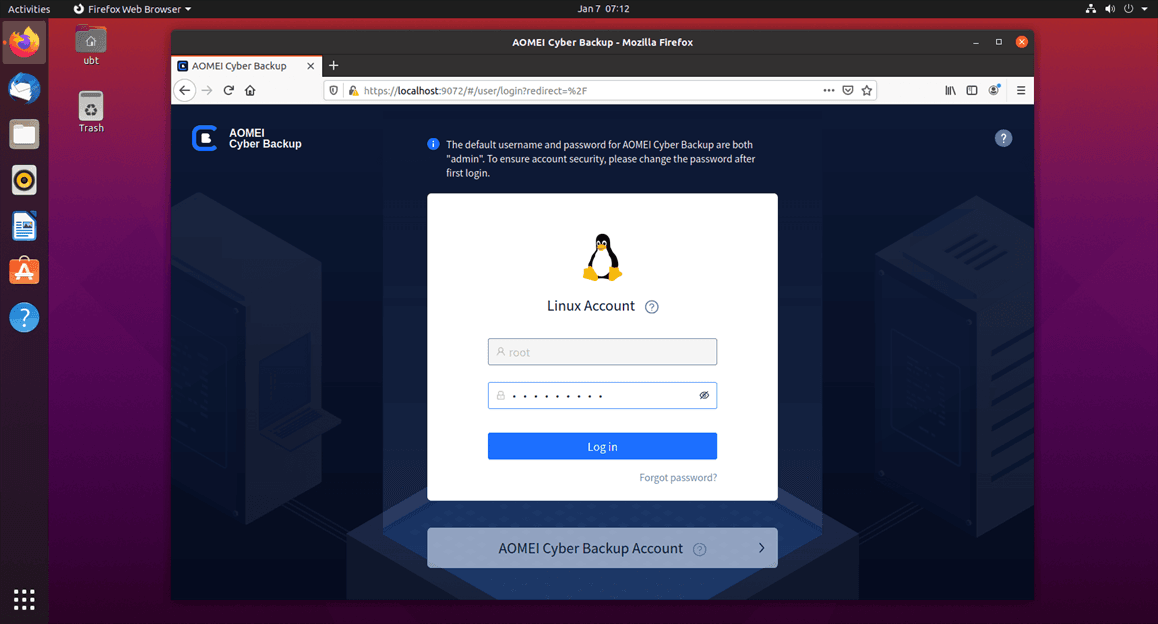Screen dimensions: 1158x624
Task: Close the Firefox window
Action: pyautogui.click(x=1021, y=42)
